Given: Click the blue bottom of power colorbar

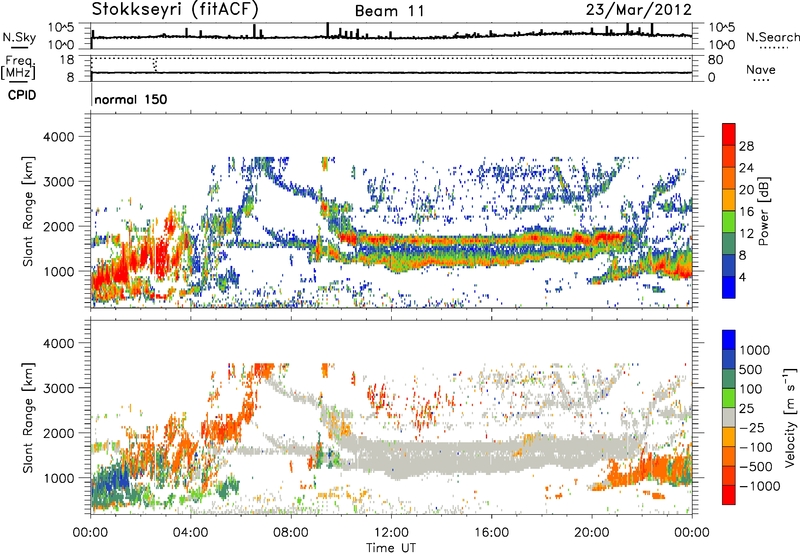Looking at the screenshot, I should [x=729, y=287].
